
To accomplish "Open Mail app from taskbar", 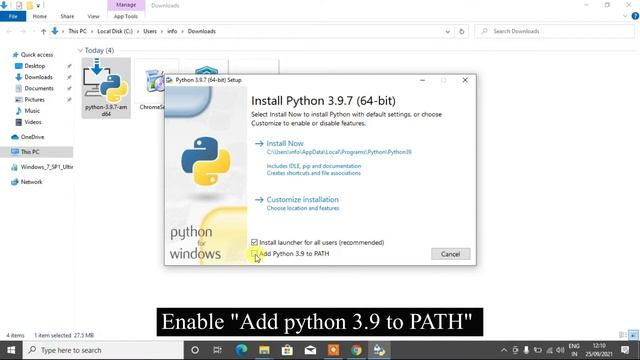I will coord(310,350).
